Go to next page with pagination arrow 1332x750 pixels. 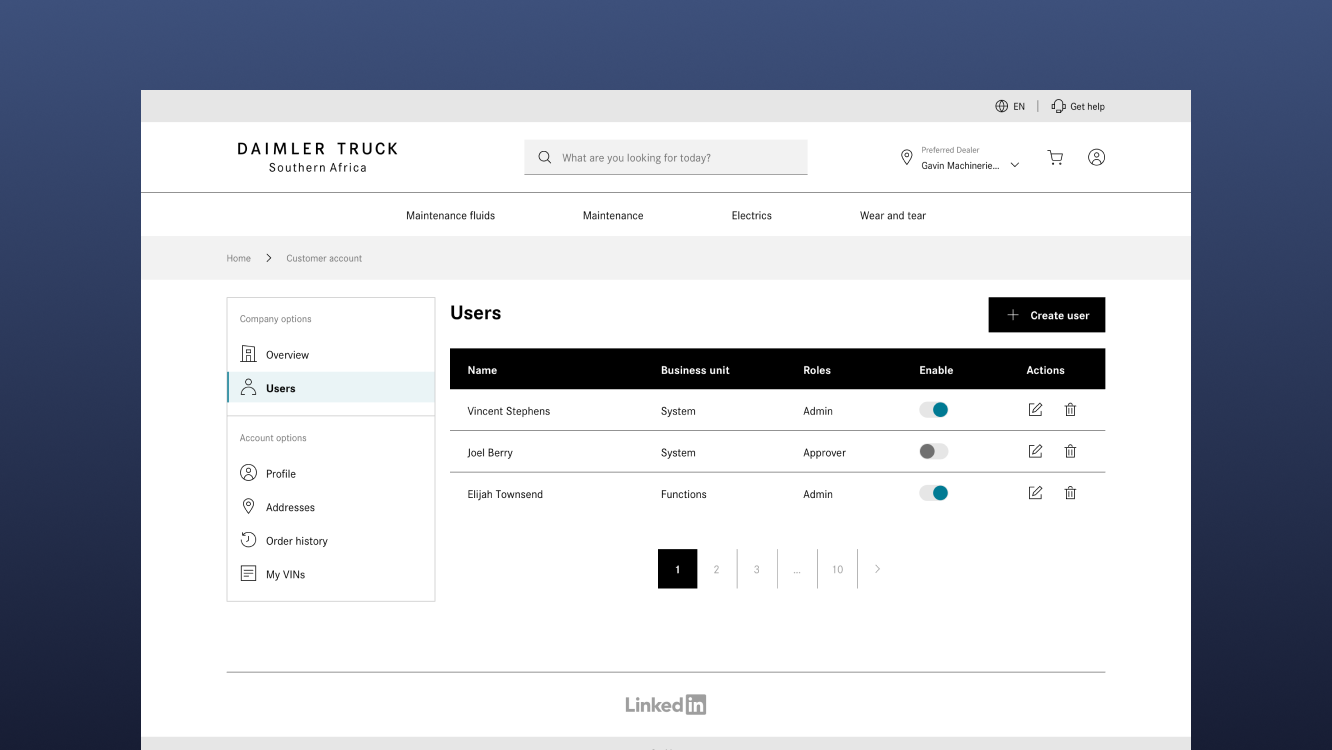click(877, 569)
